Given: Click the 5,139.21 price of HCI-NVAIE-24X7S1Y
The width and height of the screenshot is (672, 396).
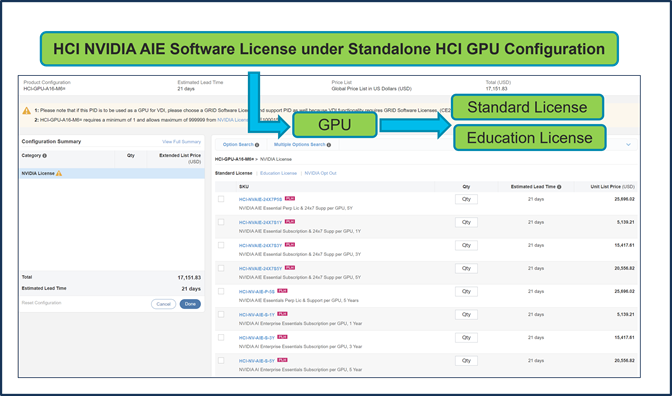Looking at the screenshot, I should pos(626,222).
